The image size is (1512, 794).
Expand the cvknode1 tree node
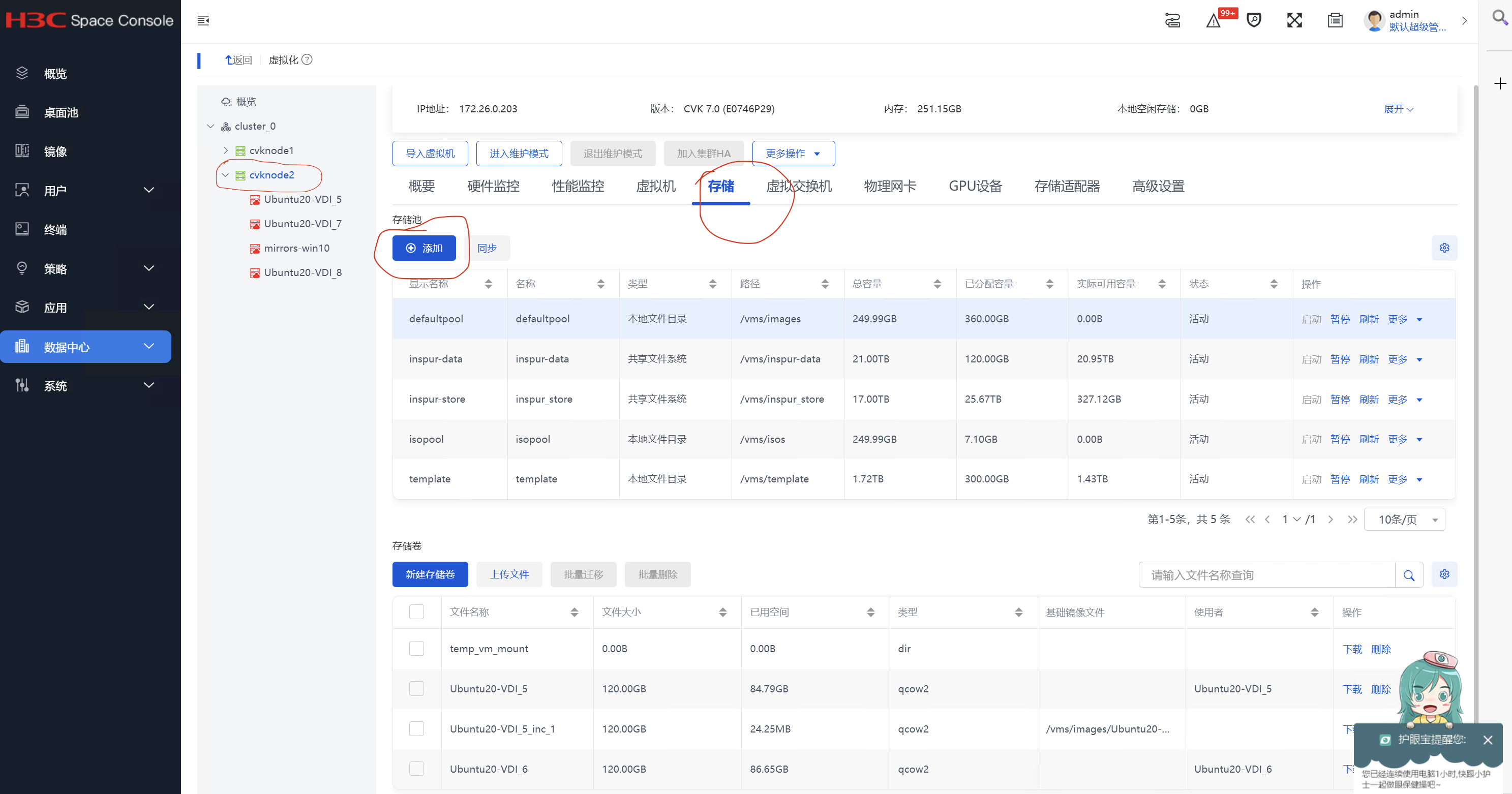click(225, 151)
